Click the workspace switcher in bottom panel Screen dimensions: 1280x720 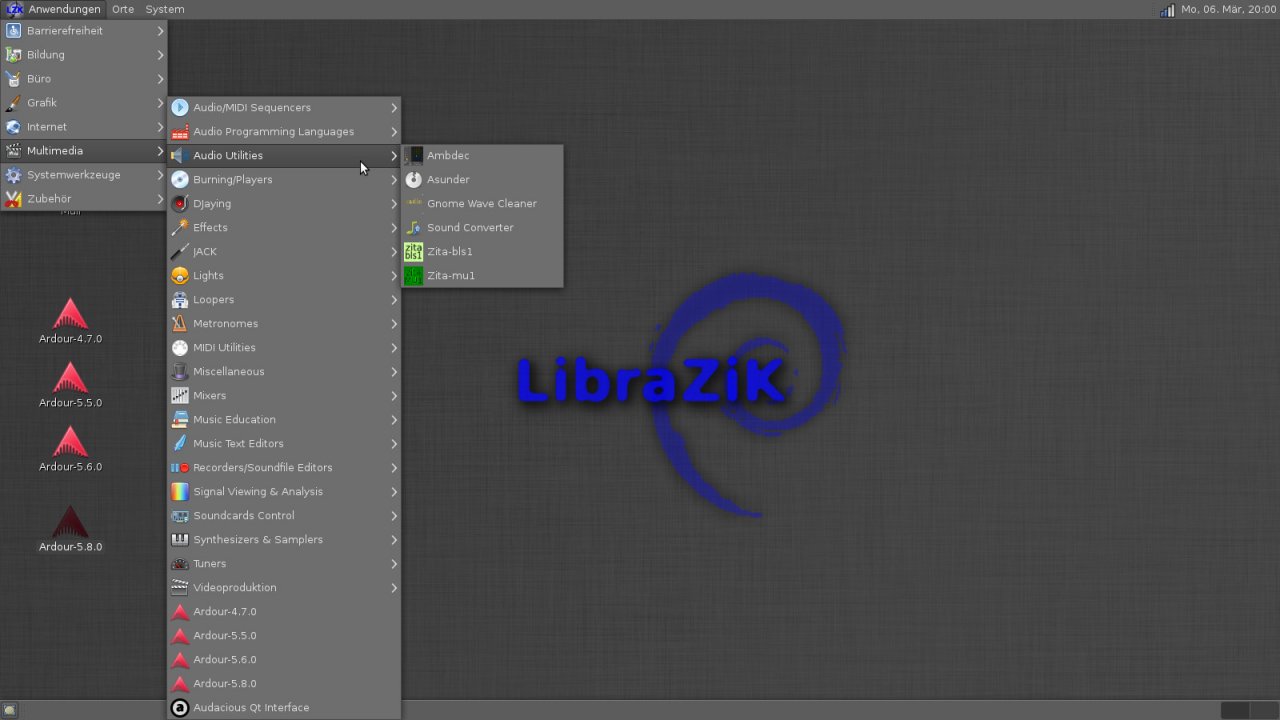(1248, 710)
